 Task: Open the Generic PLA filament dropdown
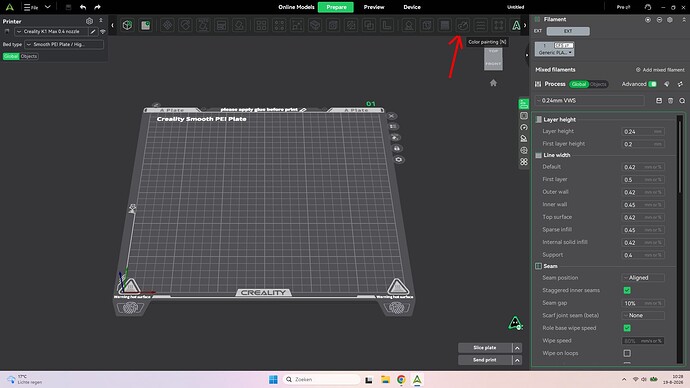pyautogui.click(x=555, y=52)
